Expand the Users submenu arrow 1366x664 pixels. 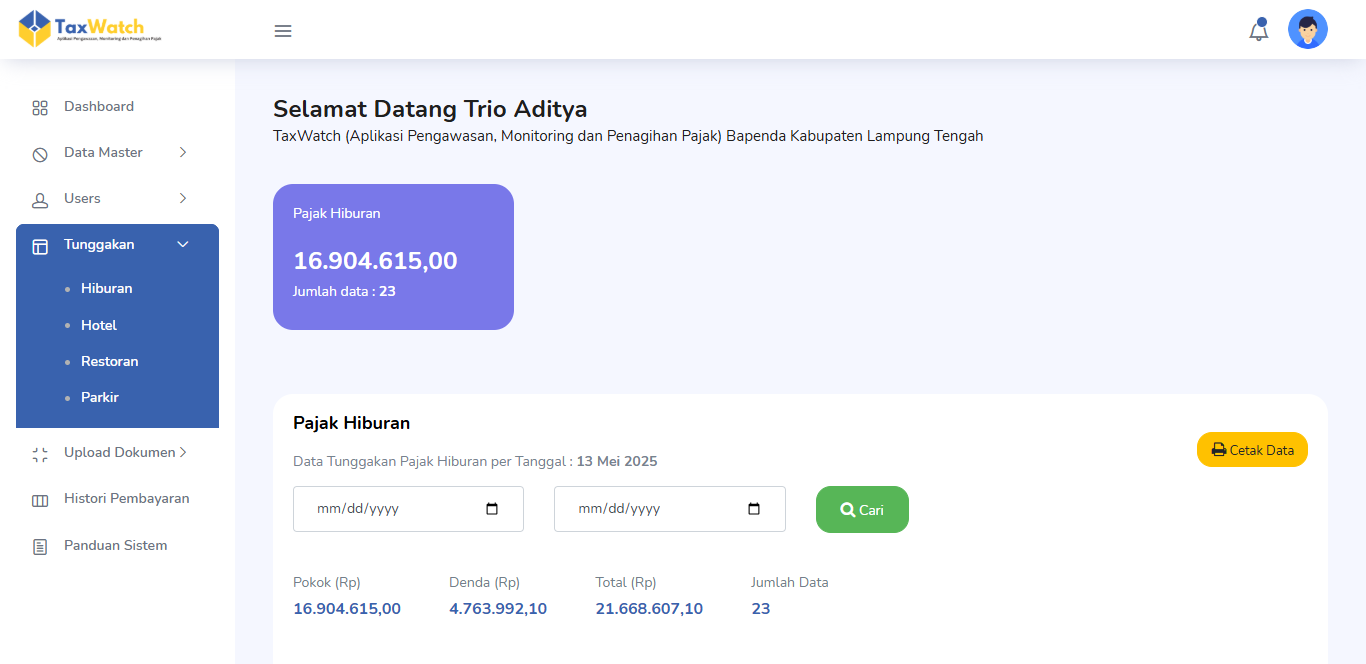tap(183, 199)
